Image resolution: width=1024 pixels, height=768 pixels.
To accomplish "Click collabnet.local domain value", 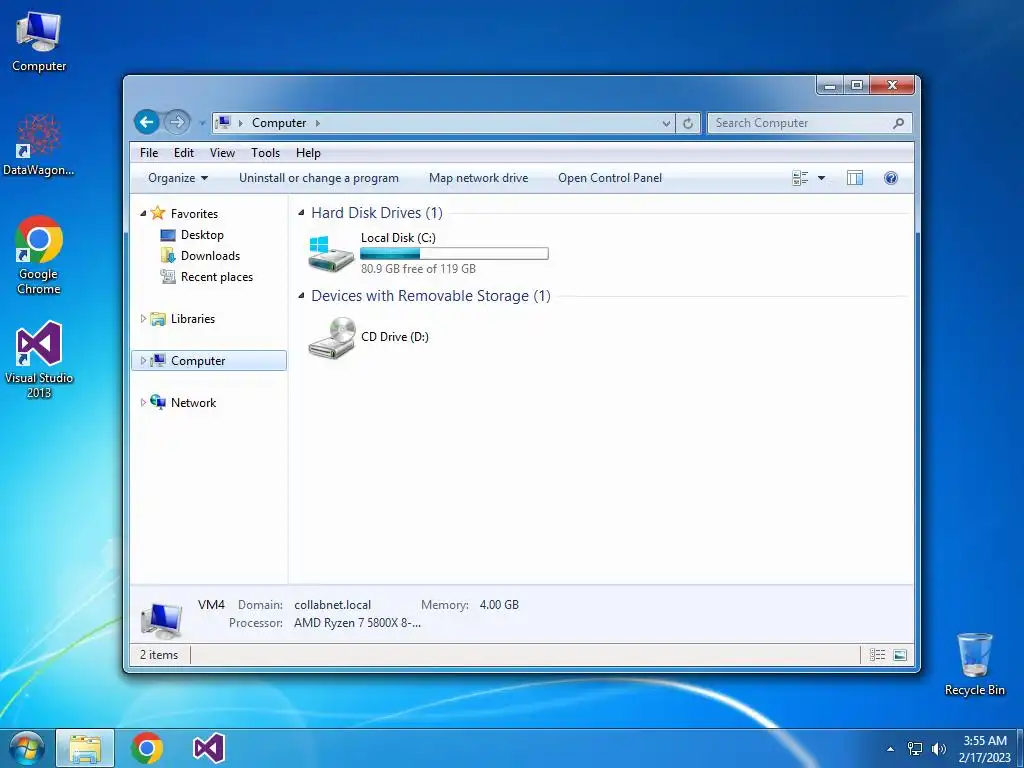I will 332,605.
